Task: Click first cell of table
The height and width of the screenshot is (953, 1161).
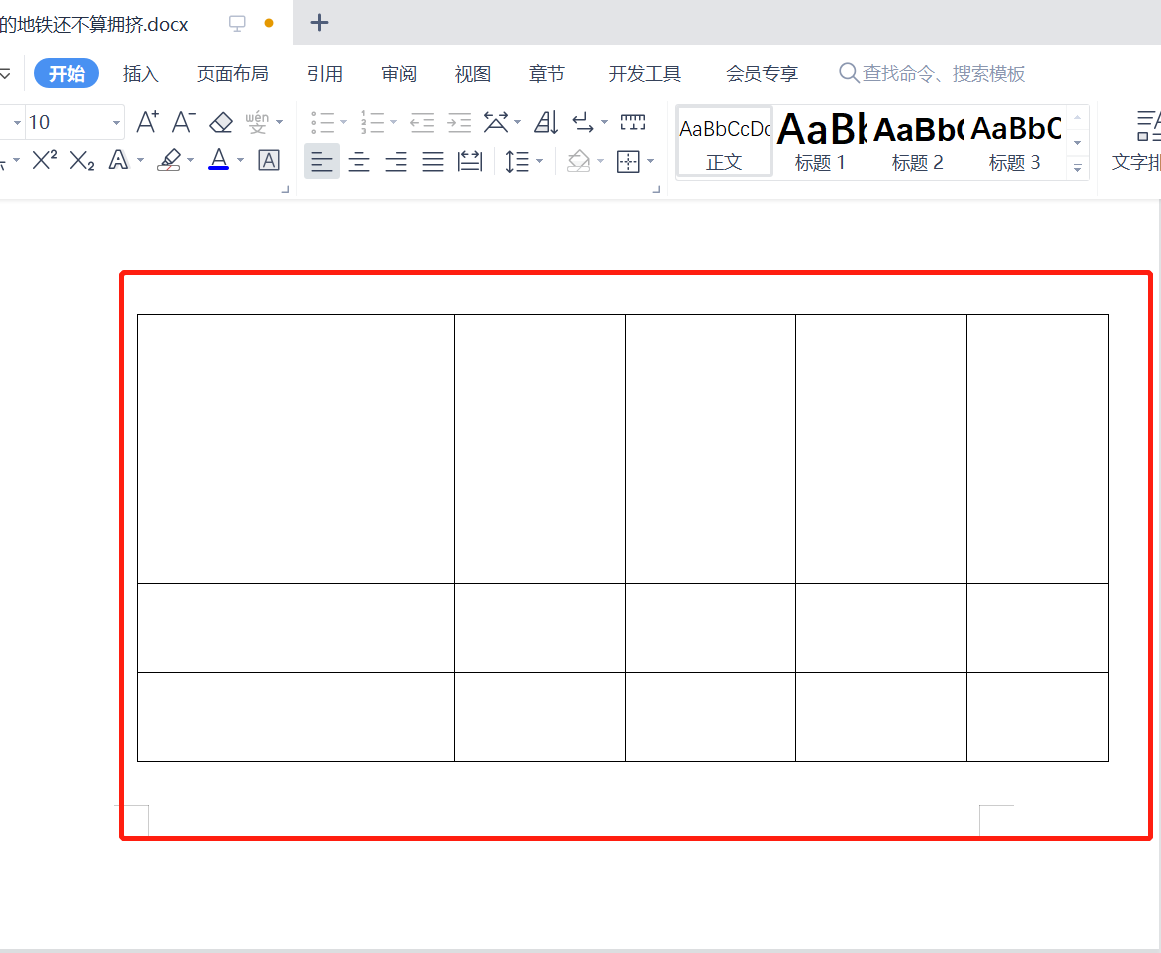Action: (x=295, y=449)
